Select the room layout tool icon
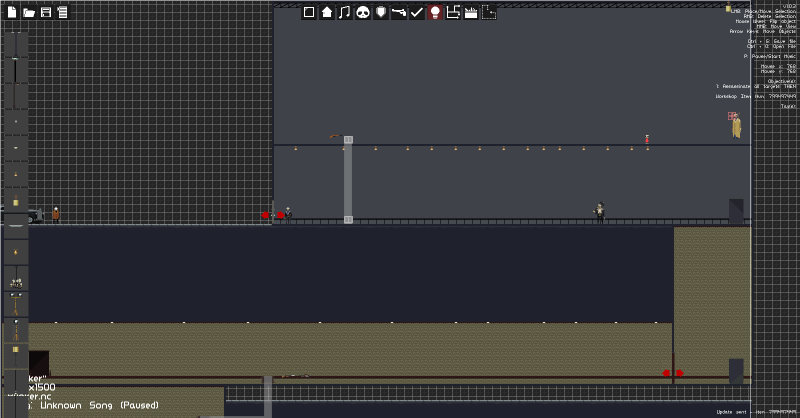This screenshot has height=418, width=800. (x=453, y=12)
